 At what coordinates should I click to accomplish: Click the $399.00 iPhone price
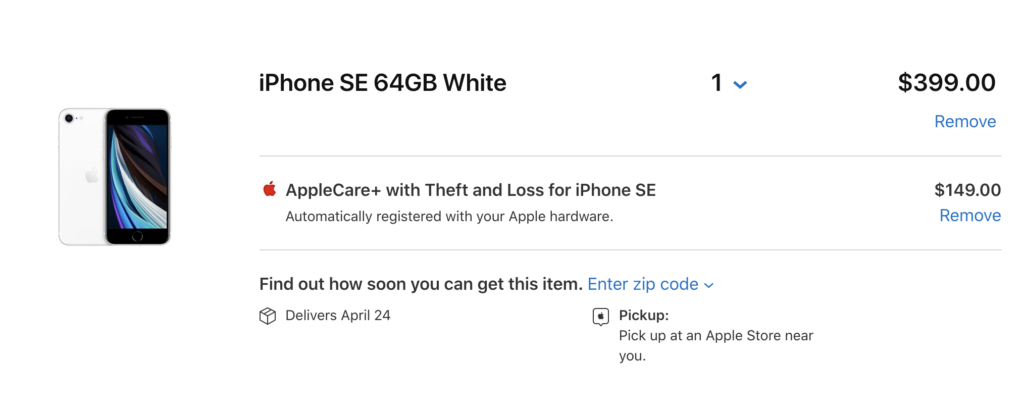tap(946, 83)
